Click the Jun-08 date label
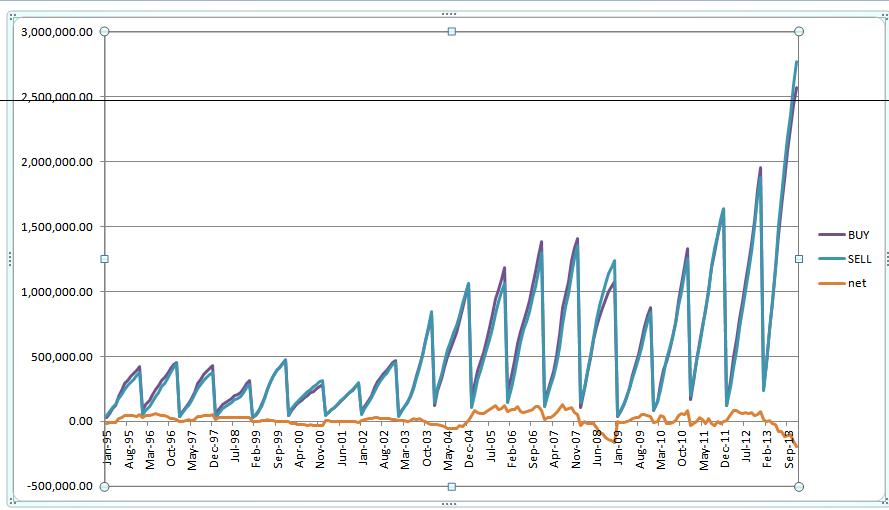Screen dimensions: 889x510 click(x=597, y=448)
